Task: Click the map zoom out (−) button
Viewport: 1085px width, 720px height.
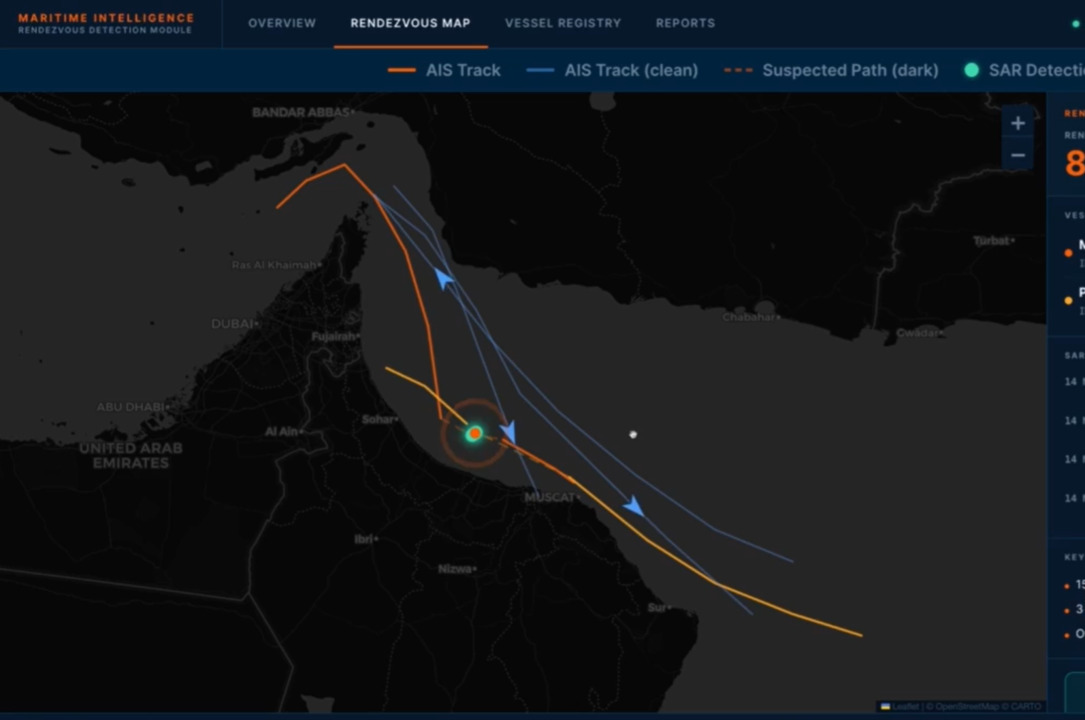Action: point(1018,155)
